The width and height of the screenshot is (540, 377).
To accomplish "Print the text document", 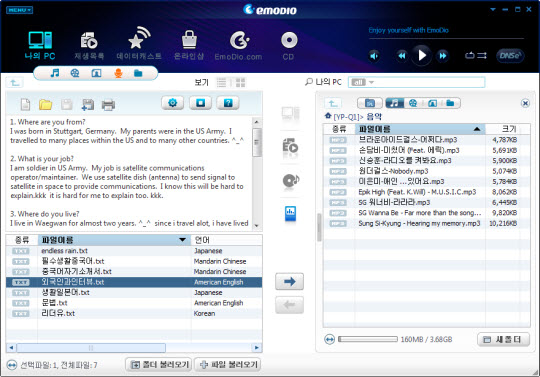I will click(x=108, y=104).
